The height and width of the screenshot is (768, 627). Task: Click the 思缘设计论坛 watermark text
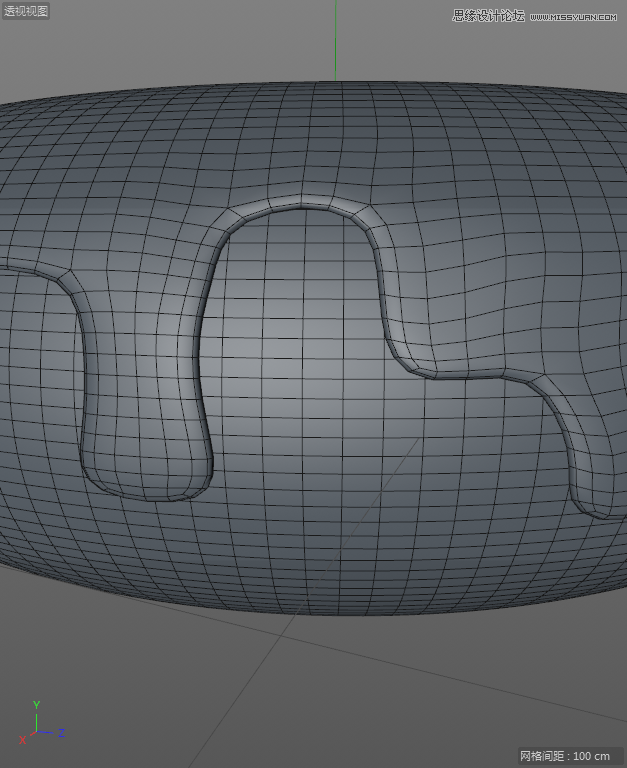click(488, 16)
